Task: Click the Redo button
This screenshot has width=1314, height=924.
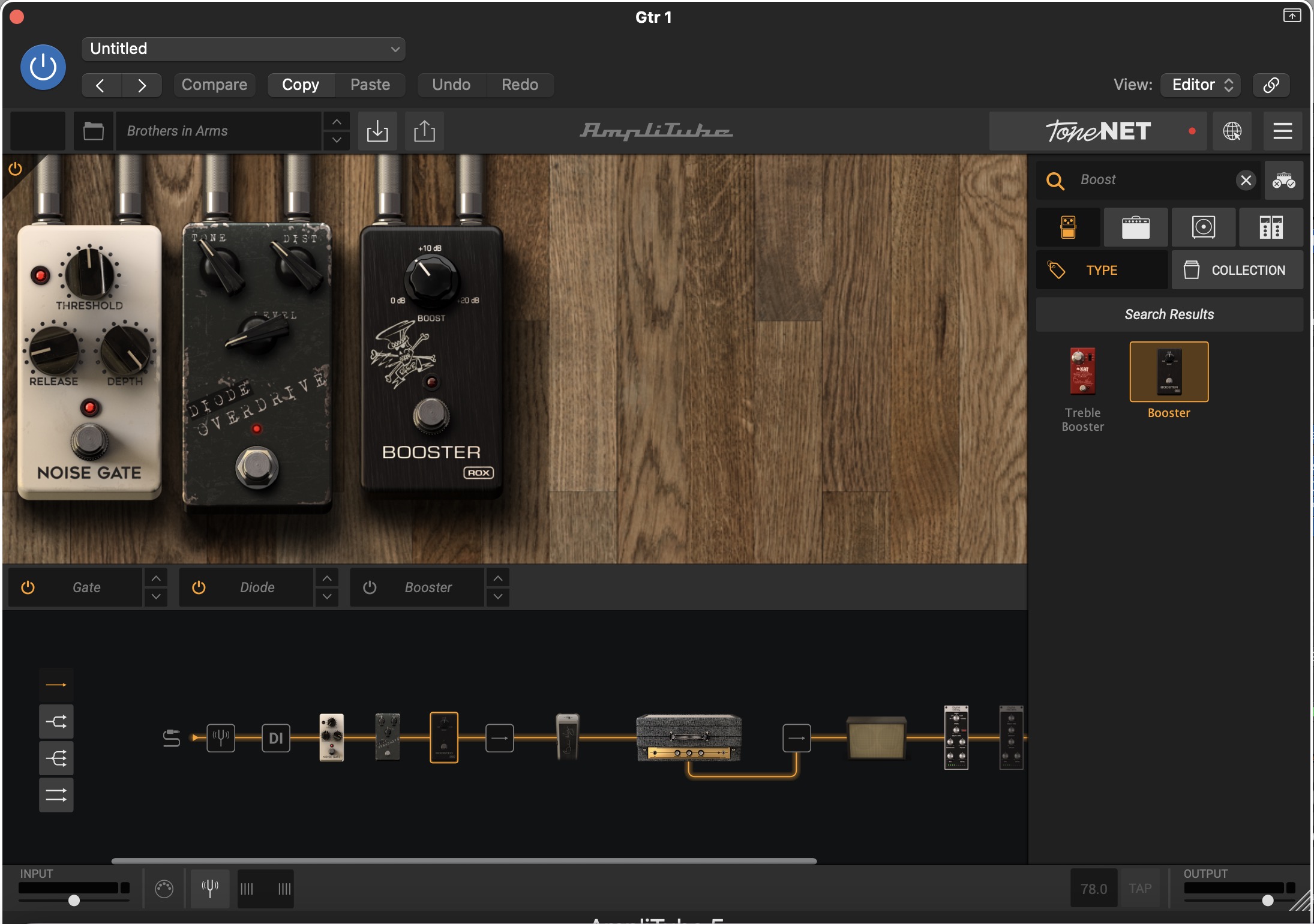Action: point(520,85)
